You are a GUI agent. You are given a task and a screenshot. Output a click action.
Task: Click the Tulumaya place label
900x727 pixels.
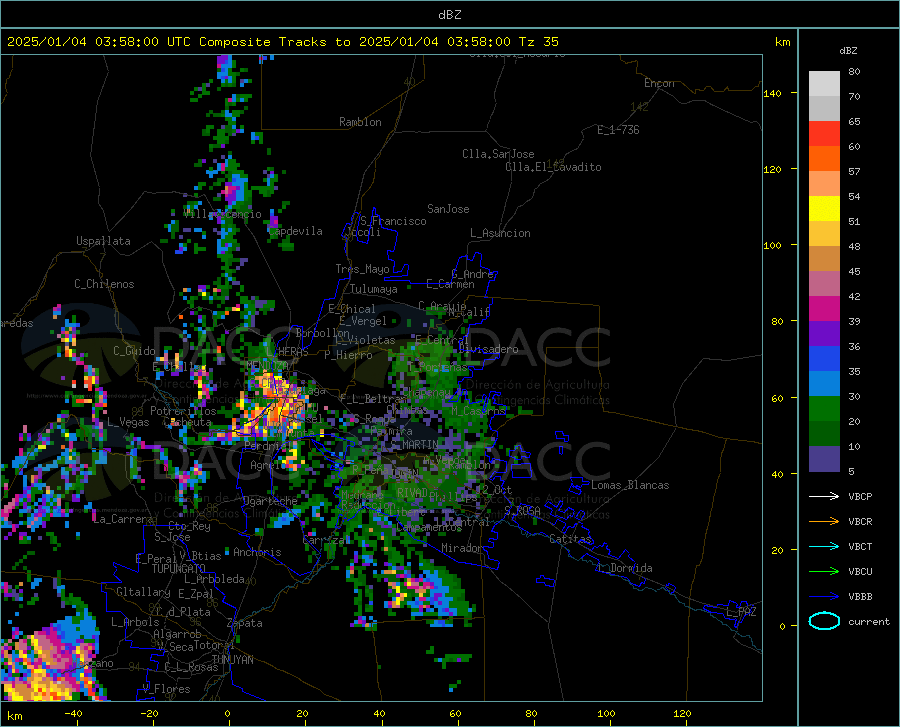(374, 289)
